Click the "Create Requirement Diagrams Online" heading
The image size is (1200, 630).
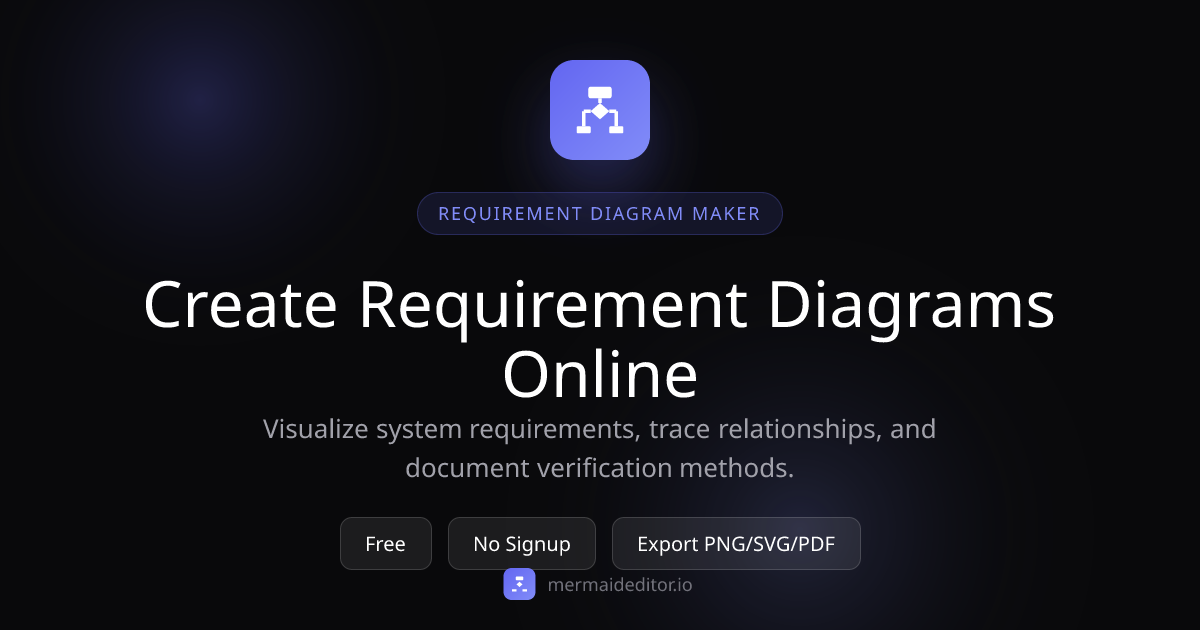[600, 338]
